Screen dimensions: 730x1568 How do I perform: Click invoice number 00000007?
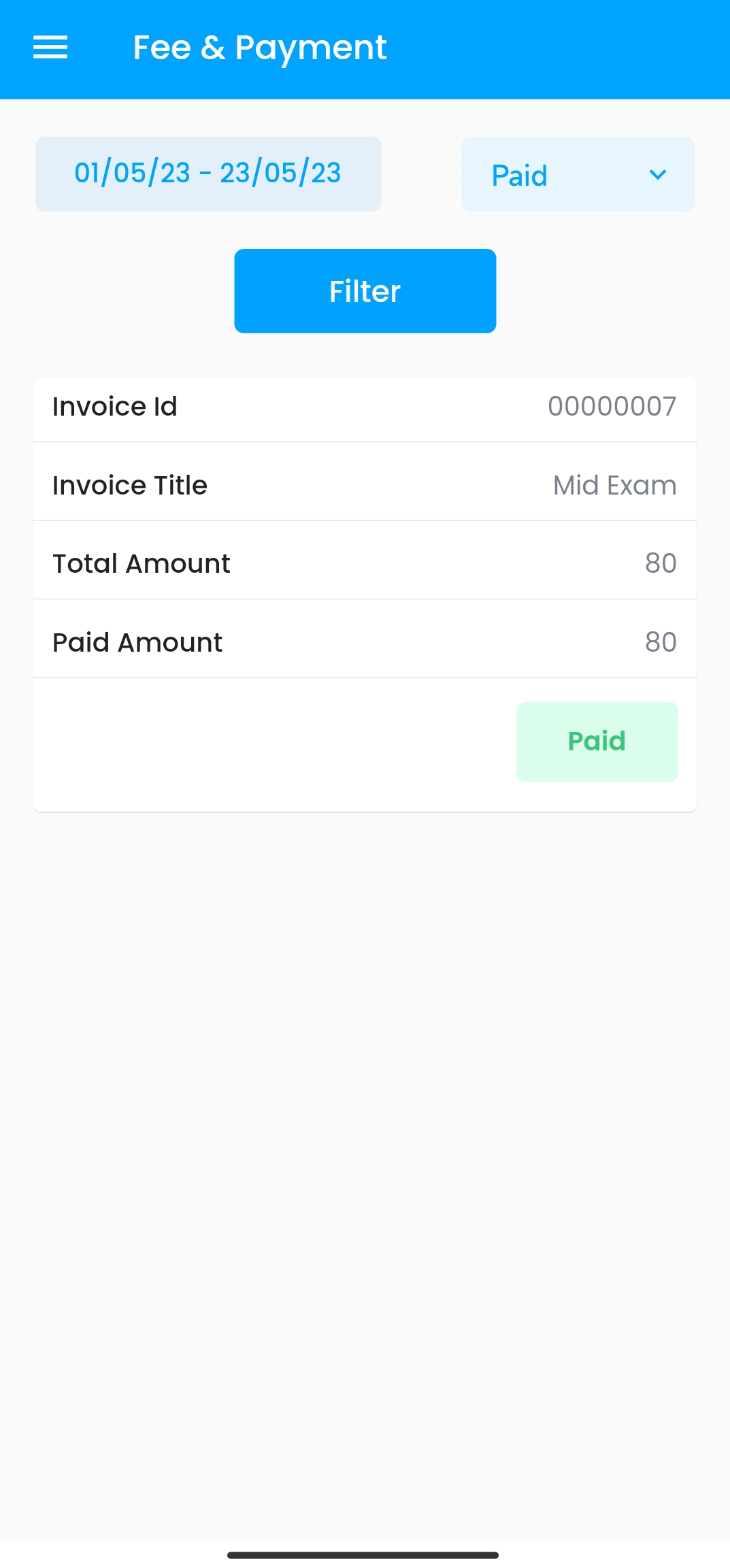612,407
